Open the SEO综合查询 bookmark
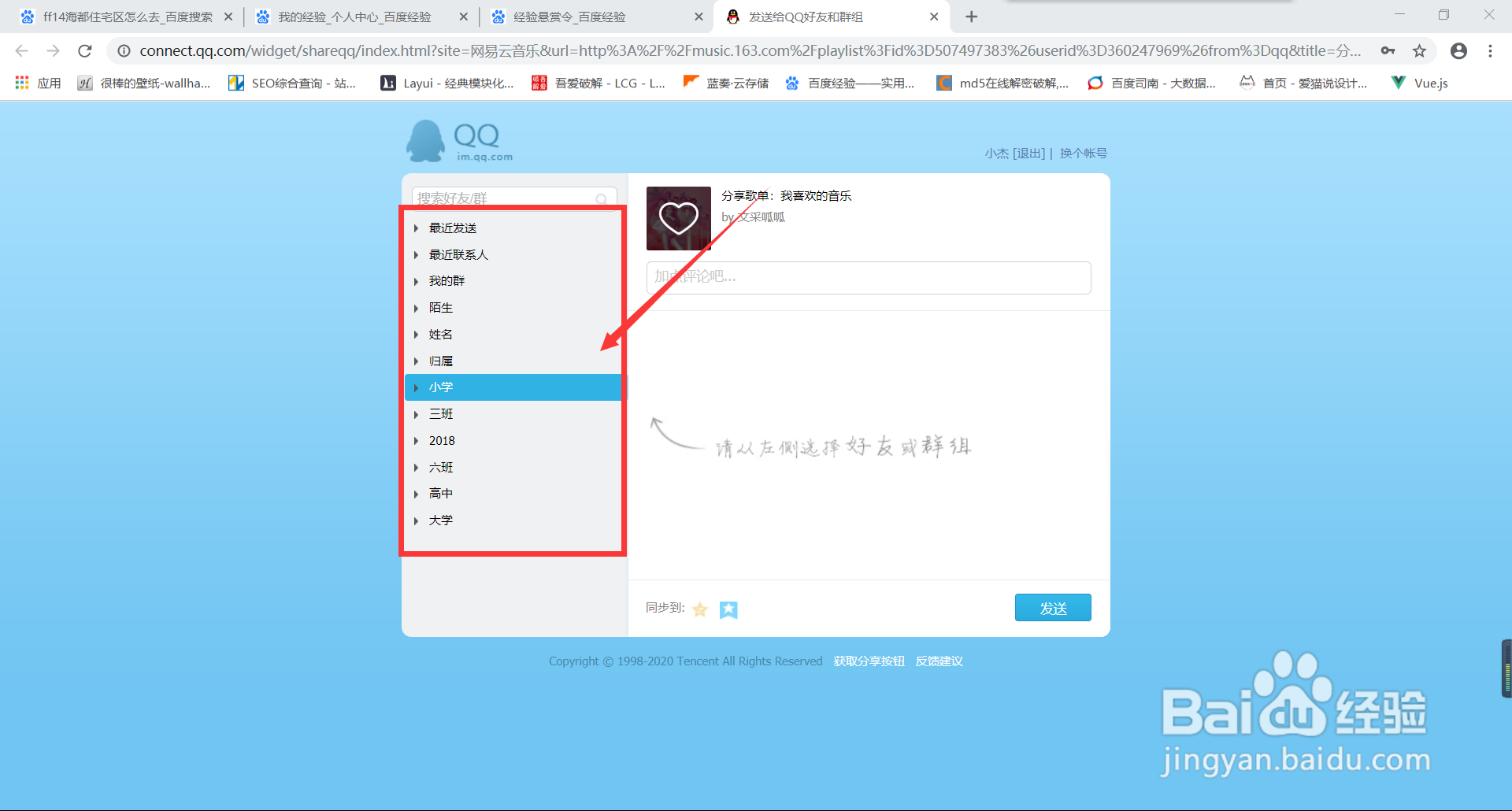Screen dimensions: 1512x811 click(x=292, y=83)
